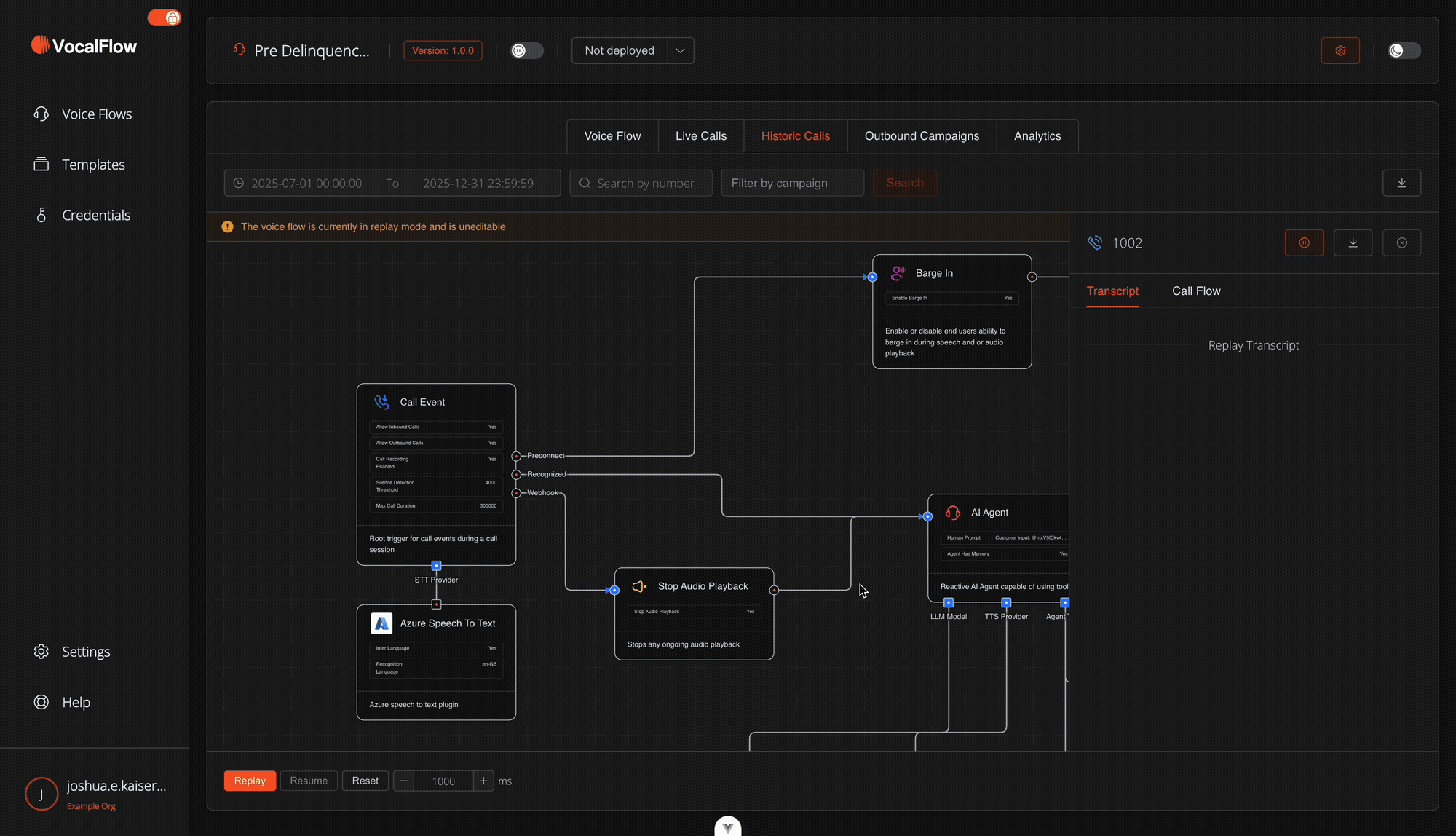This screenshot has width=1456, height=836.
Task: Open the Not deployed dropdown arrow
Action: (x=680, y=50)
